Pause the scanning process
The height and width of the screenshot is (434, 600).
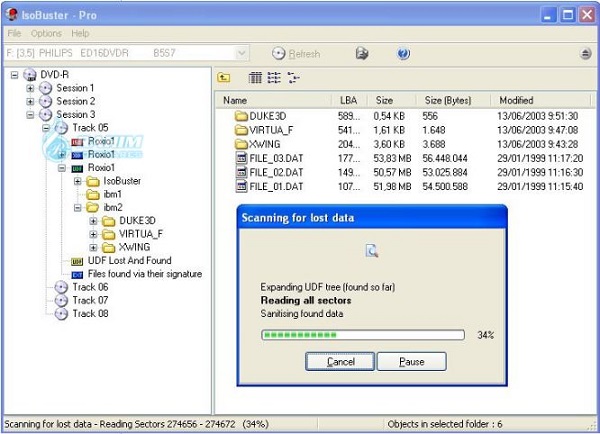tap(411, 361)
